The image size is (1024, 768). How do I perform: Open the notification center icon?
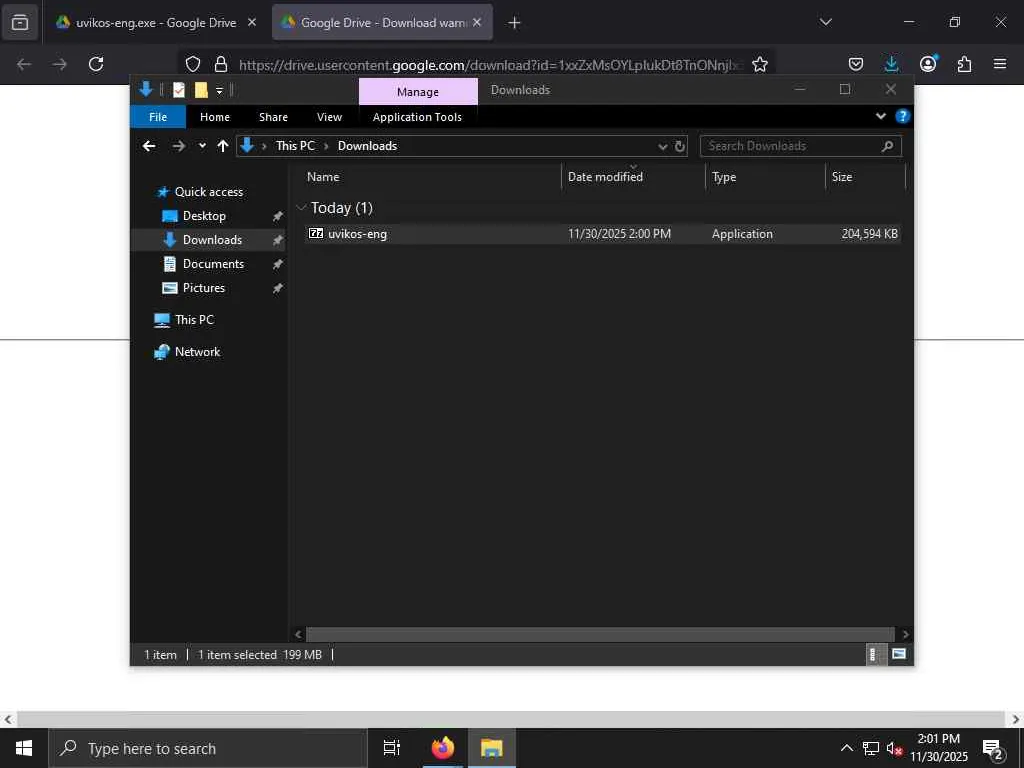click(x=993, y=748)
